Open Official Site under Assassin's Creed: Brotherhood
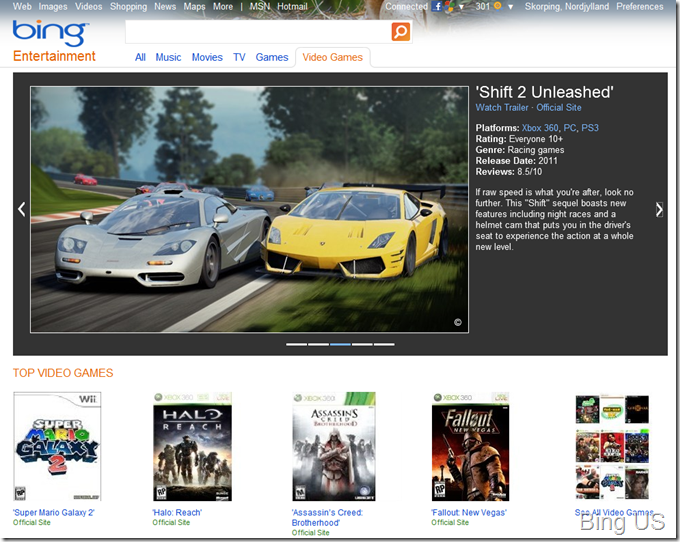Image resolution: width=680 pixels, height=542 pixels. 311,532
